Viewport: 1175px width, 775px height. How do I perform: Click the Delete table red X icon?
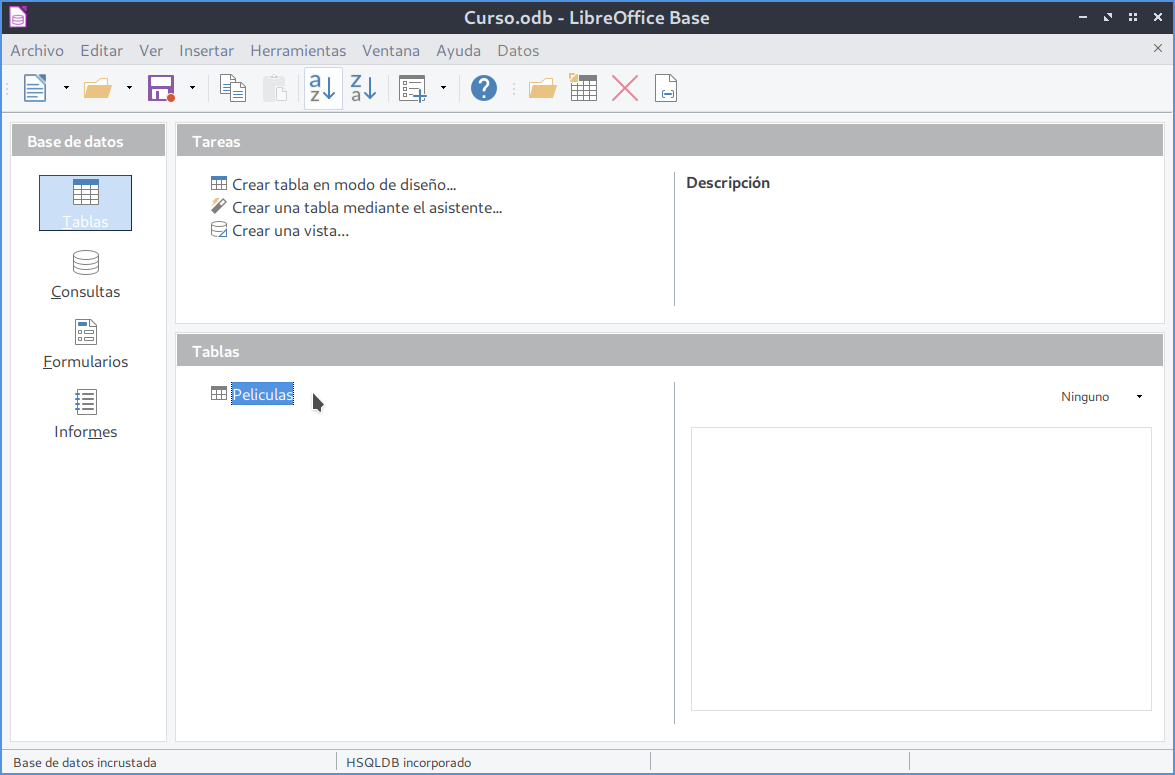[625, 88]
